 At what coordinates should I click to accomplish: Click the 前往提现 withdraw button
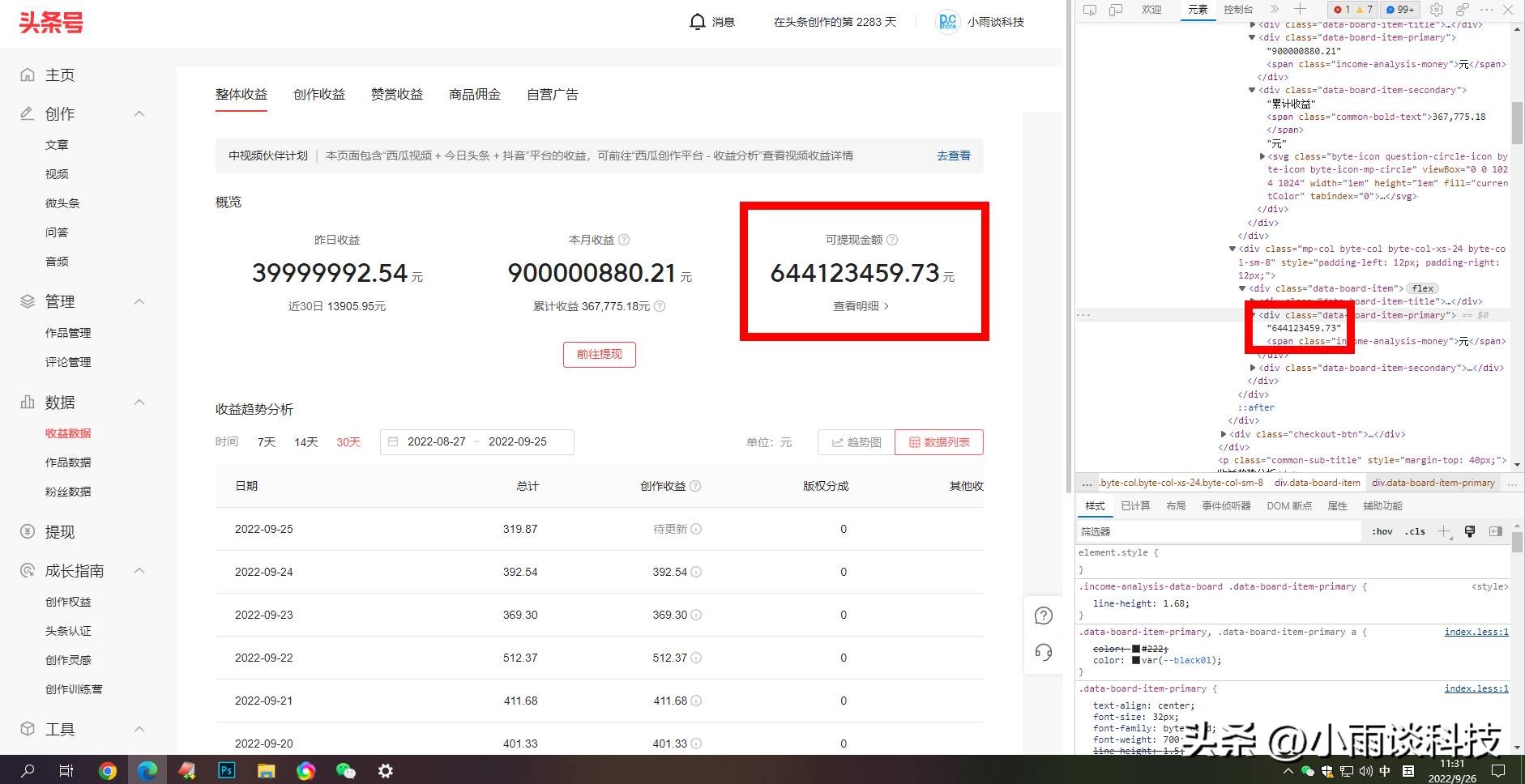tap(599, 355)
